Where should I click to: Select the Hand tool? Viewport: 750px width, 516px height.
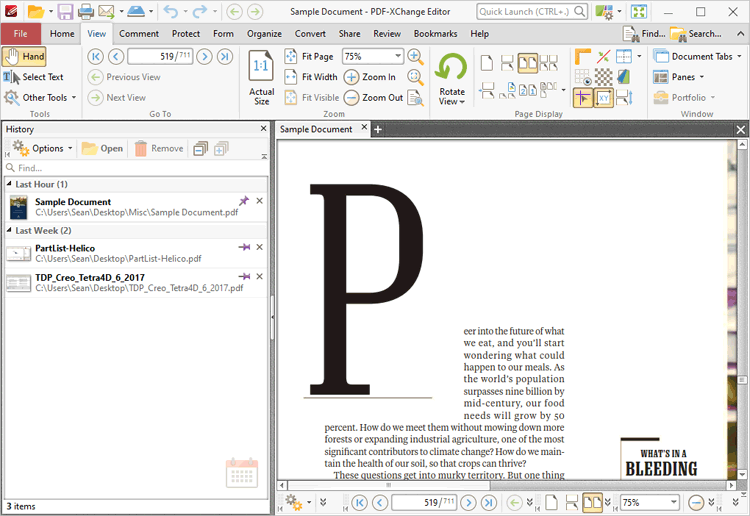25,56
